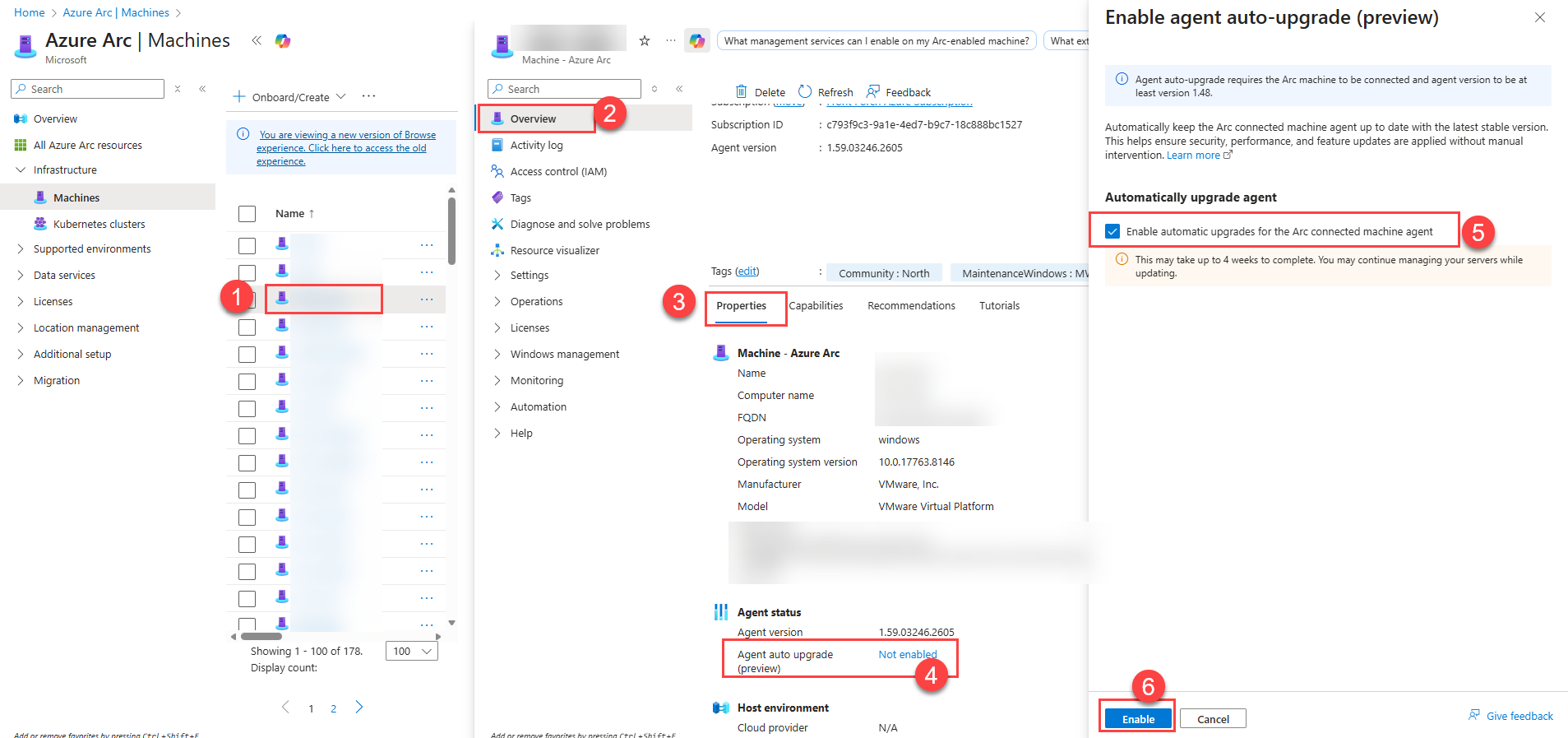Open the Activity log
This screenshot has width=1568, height=738.
(536, 145)
